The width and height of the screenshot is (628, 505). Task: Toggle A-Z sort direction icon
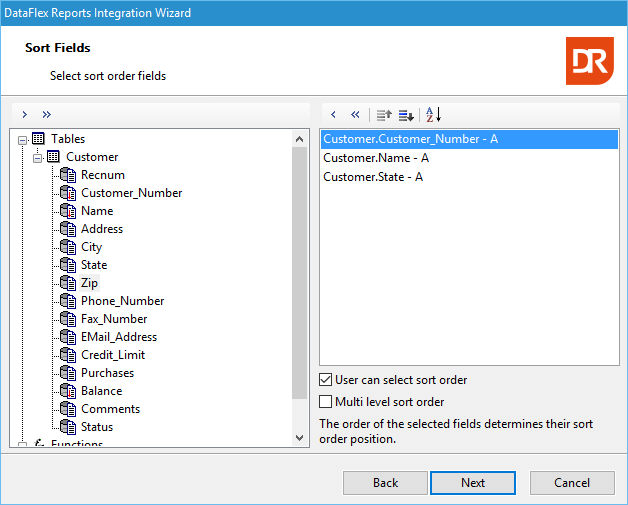point(433,115)
